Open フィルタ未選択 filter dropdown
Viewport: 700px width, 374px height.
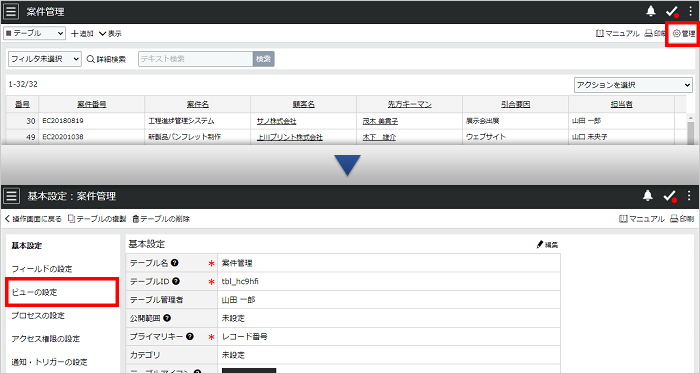click(45, 59)
